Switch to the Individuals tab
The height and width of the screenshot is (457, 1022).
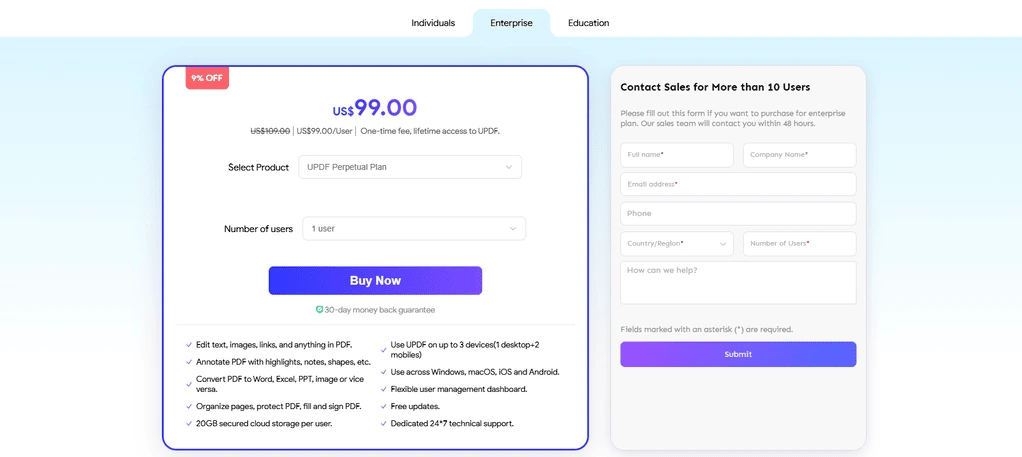pos(433,23)
